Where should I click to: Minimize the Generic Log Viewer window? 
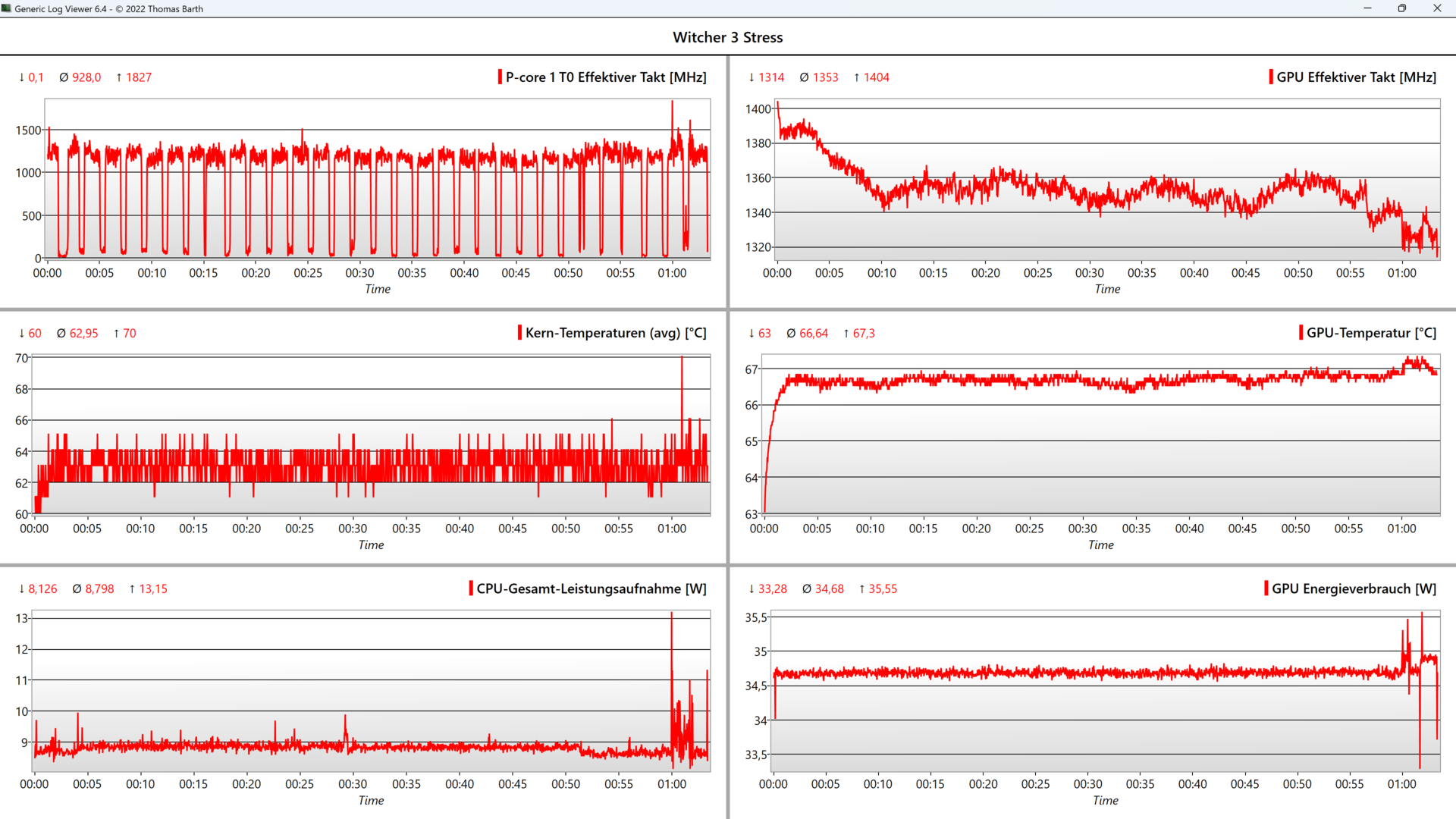pos(1367,8)
